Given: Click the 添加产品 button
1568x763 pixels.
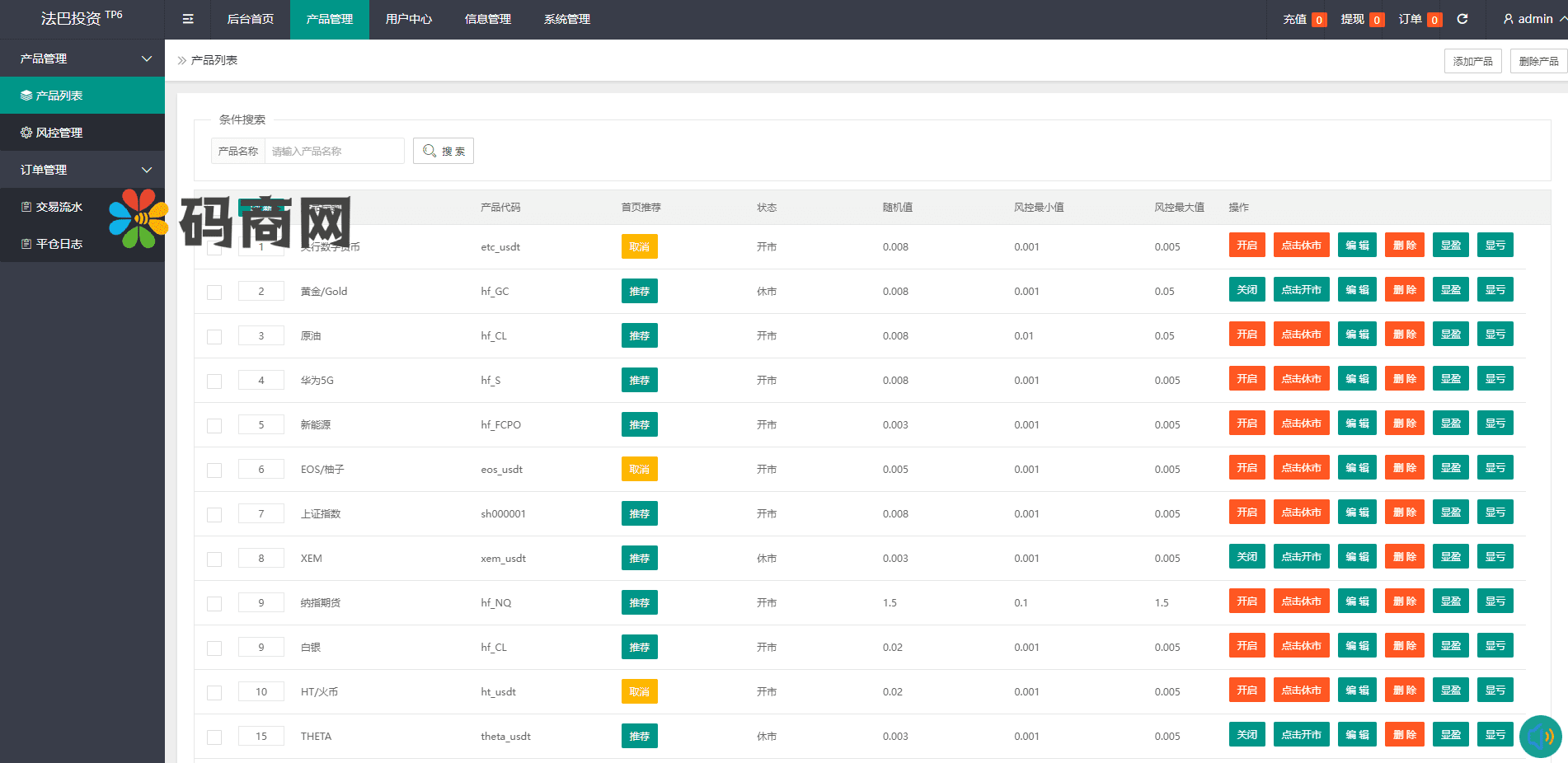Looking at the screenshot, I should point(1472,61).
